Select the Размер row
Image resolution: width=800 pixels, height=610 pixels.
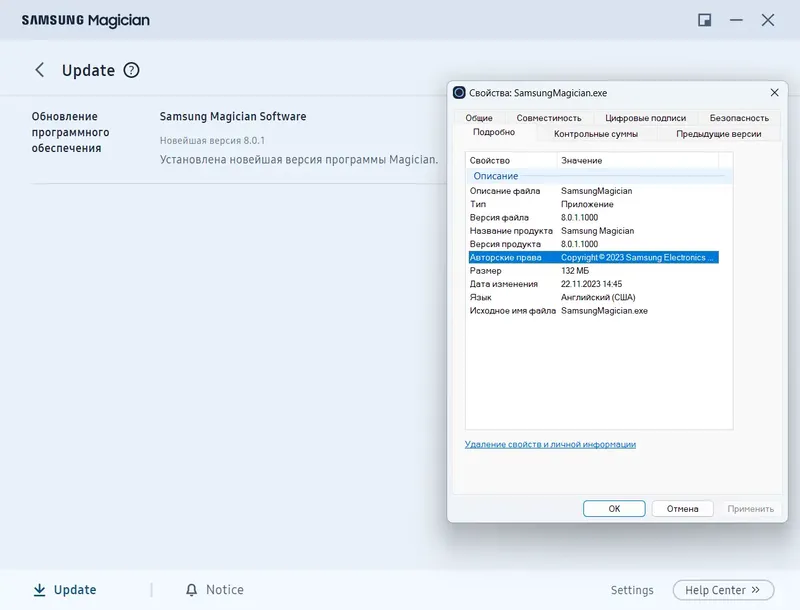click(x=594, y=271)
